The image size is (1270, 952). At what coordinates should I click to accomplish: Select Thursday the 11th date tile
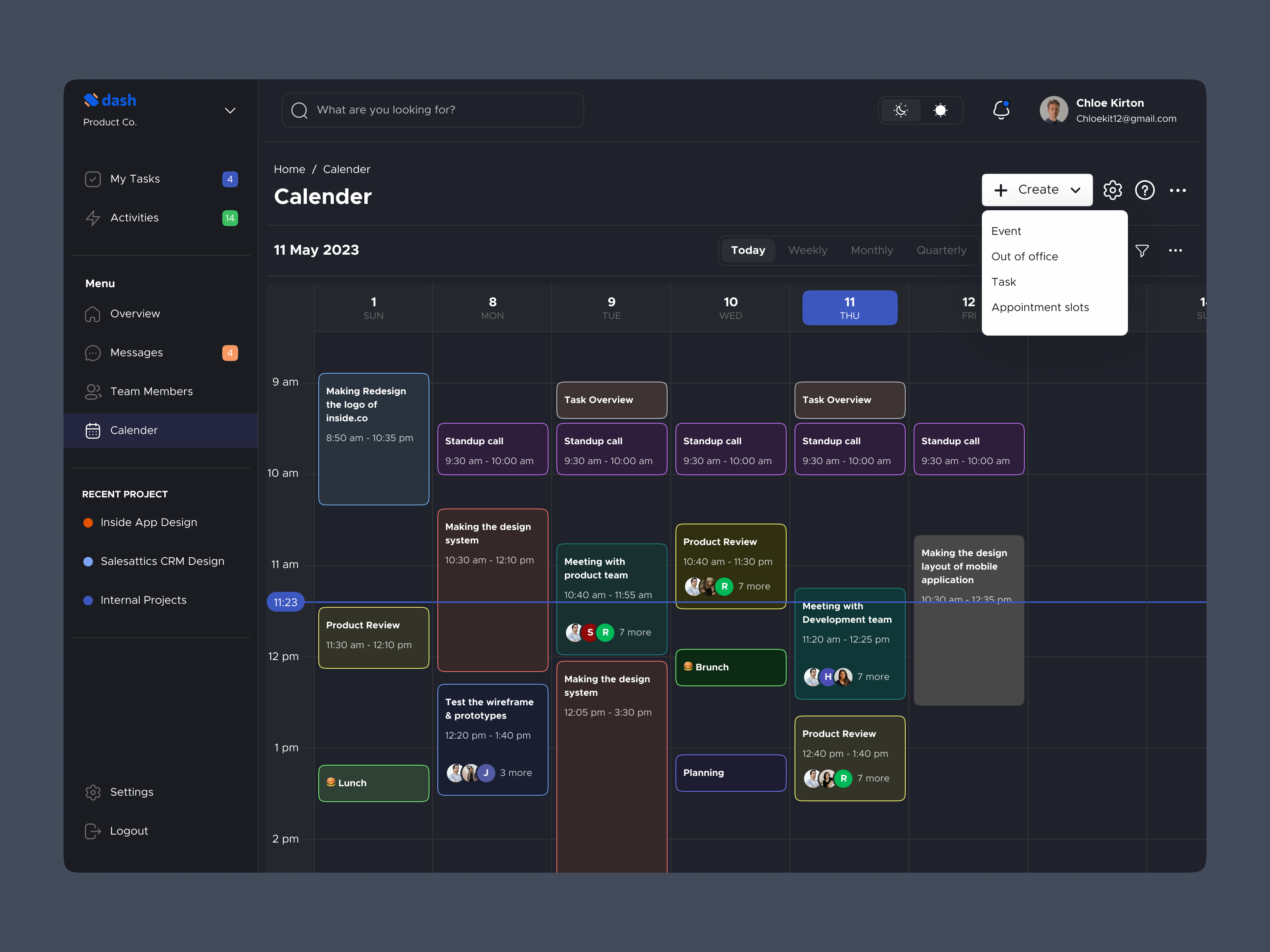point(849,307)
